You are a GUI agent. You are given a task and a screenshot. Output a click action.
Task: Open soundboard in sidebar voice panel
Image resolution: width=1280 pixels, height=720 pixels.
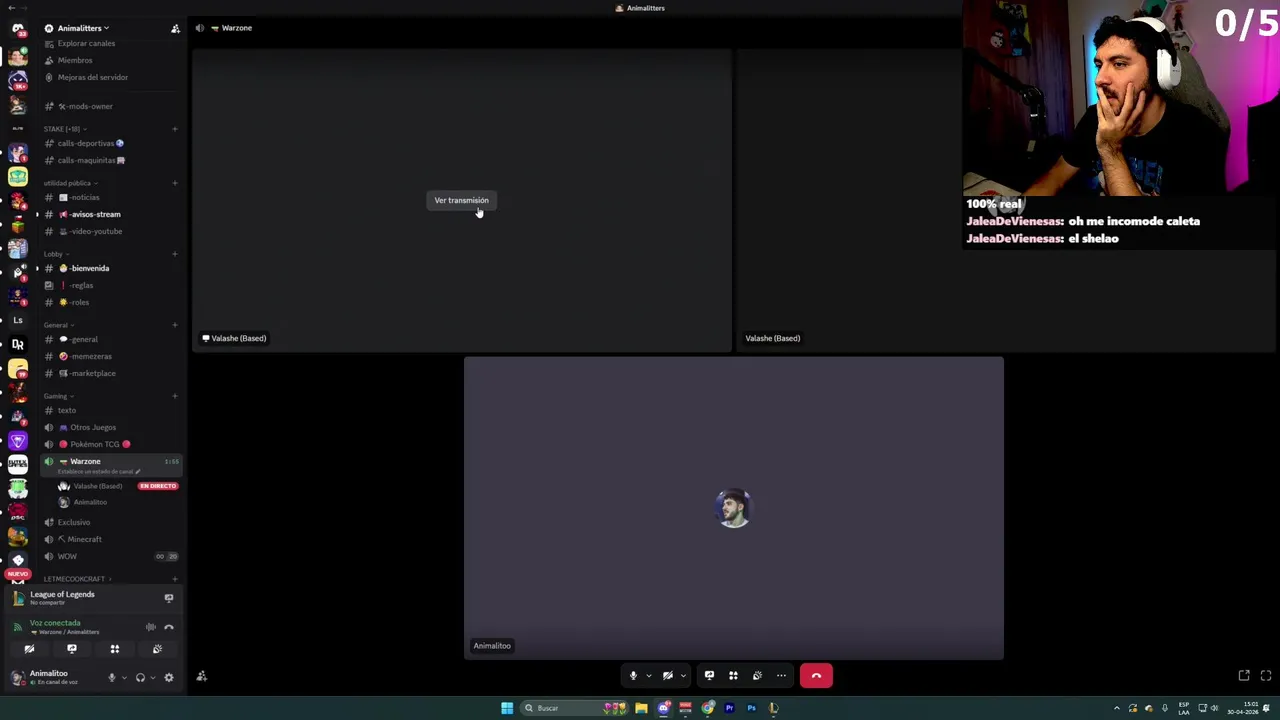click(x=157, y=649)
